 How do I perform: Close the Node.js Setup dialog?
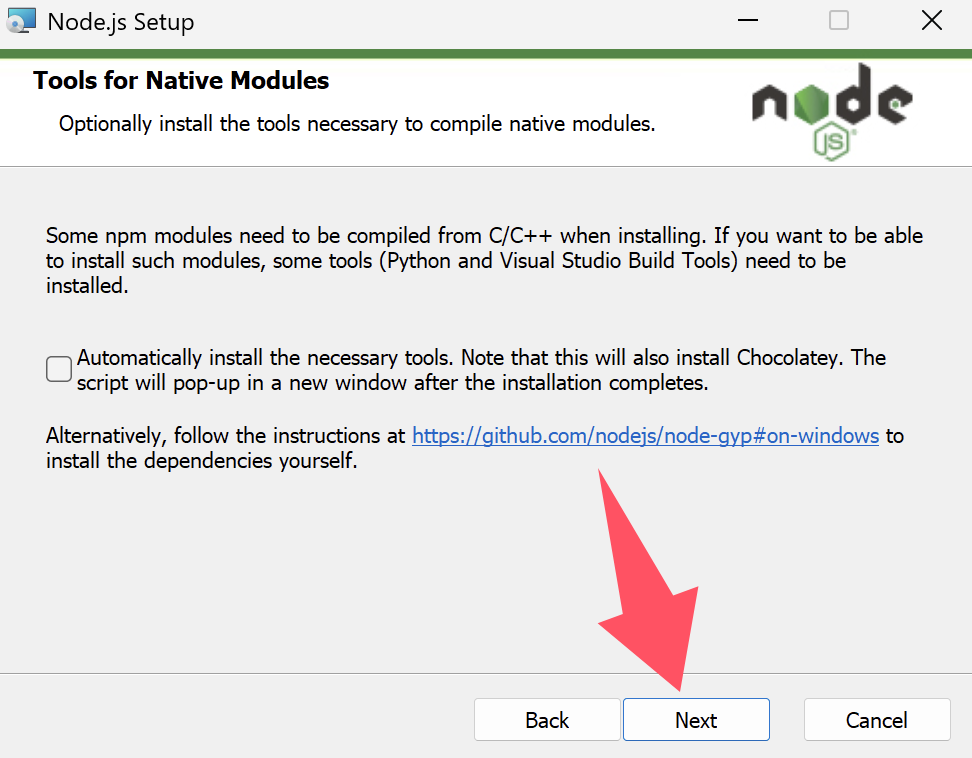click(931, 21)
